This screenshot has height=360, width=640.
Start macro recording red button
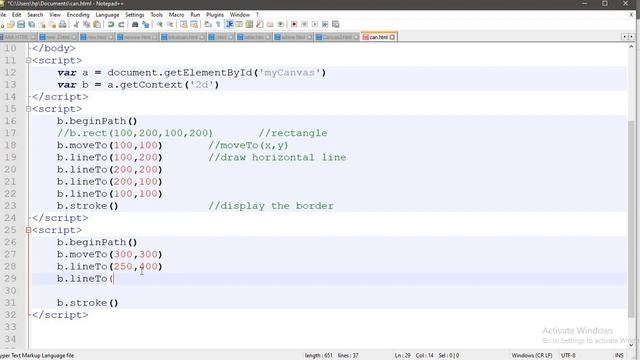click(x=294, y=24)
